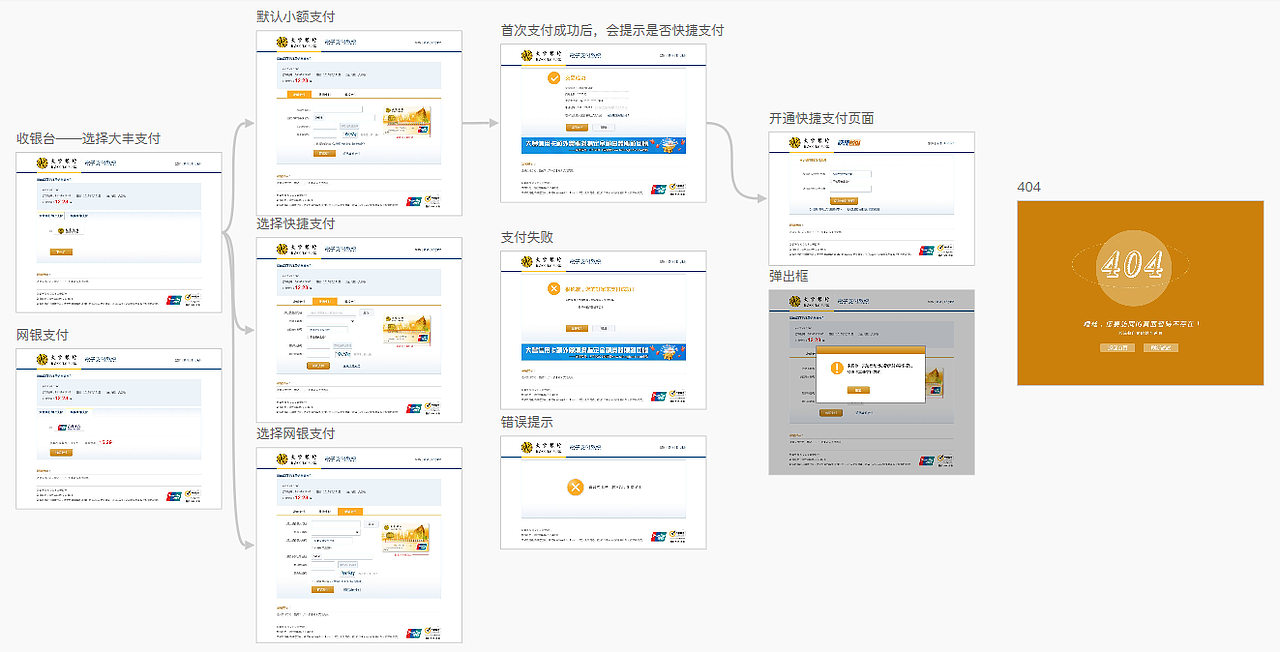Click orange submit button in 默认小额支付 mockup
Viewport: 1280px width, 652px height.
coord(323,153)
